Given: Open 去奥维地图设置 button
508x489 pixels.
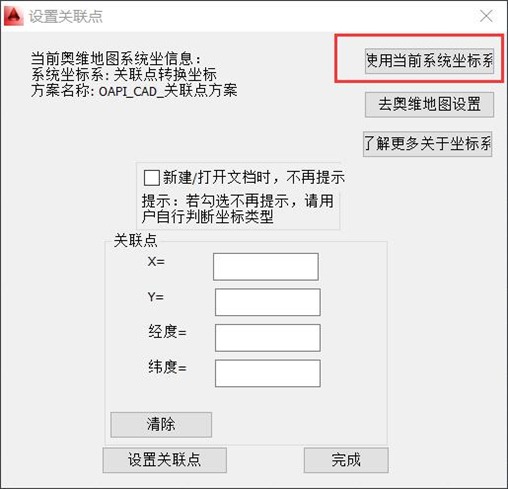Looking at the screenshot, I should pyautogui.click(x=429, y=104).
